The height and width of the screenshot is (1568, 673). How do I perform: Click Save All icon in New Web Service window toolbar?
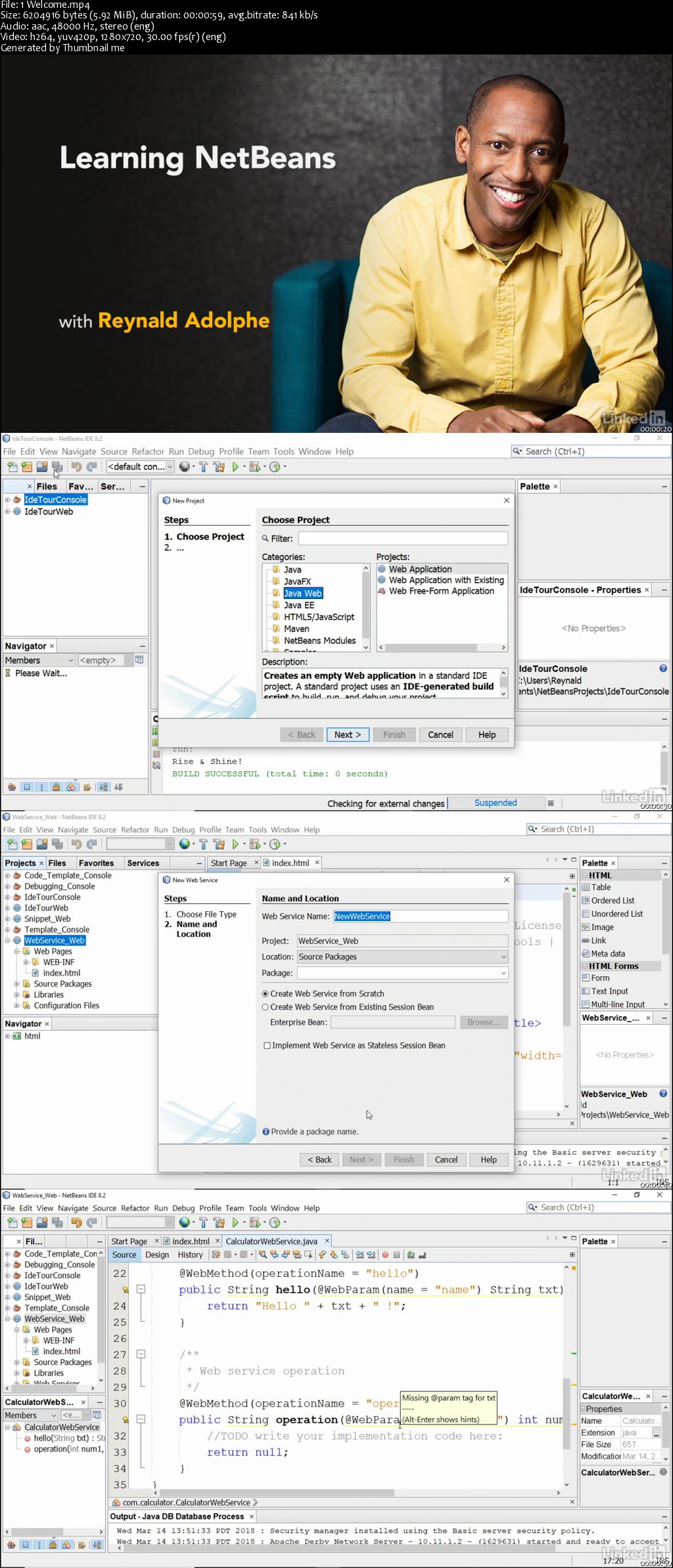point(57,844)
